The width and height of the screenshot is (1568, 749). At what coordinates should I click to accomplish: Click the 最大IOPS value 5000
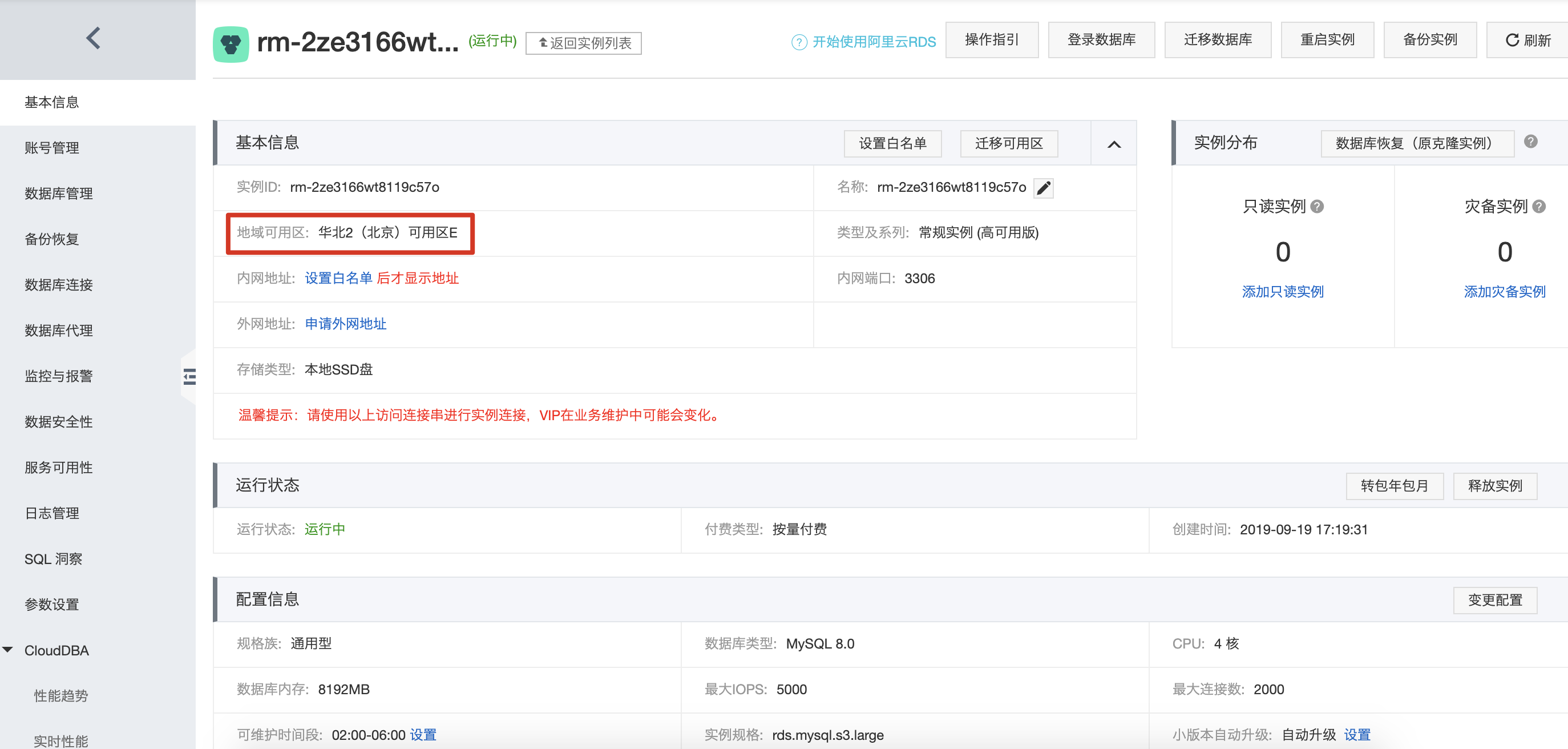(x=791, y=689)
